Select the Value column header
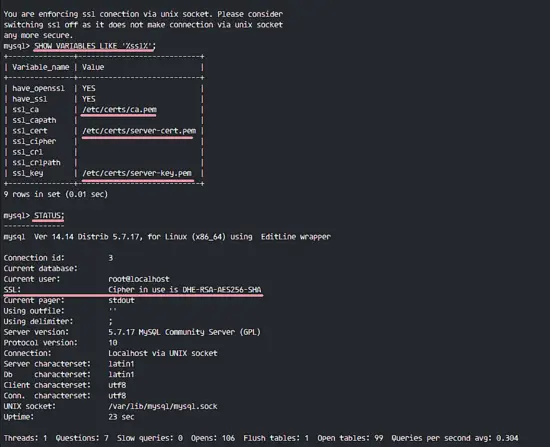Image resolution: width=550 pixels, height=447 pixels. click(93, 67)
